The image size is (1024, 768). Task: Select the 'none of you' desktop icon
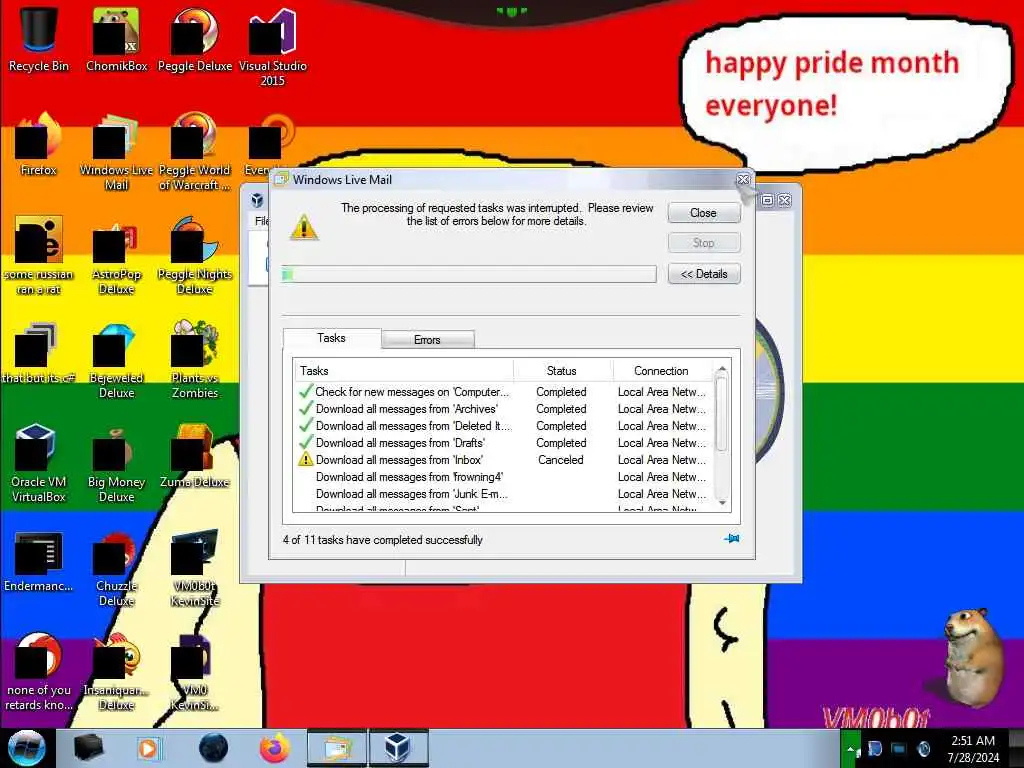point(39,671)
